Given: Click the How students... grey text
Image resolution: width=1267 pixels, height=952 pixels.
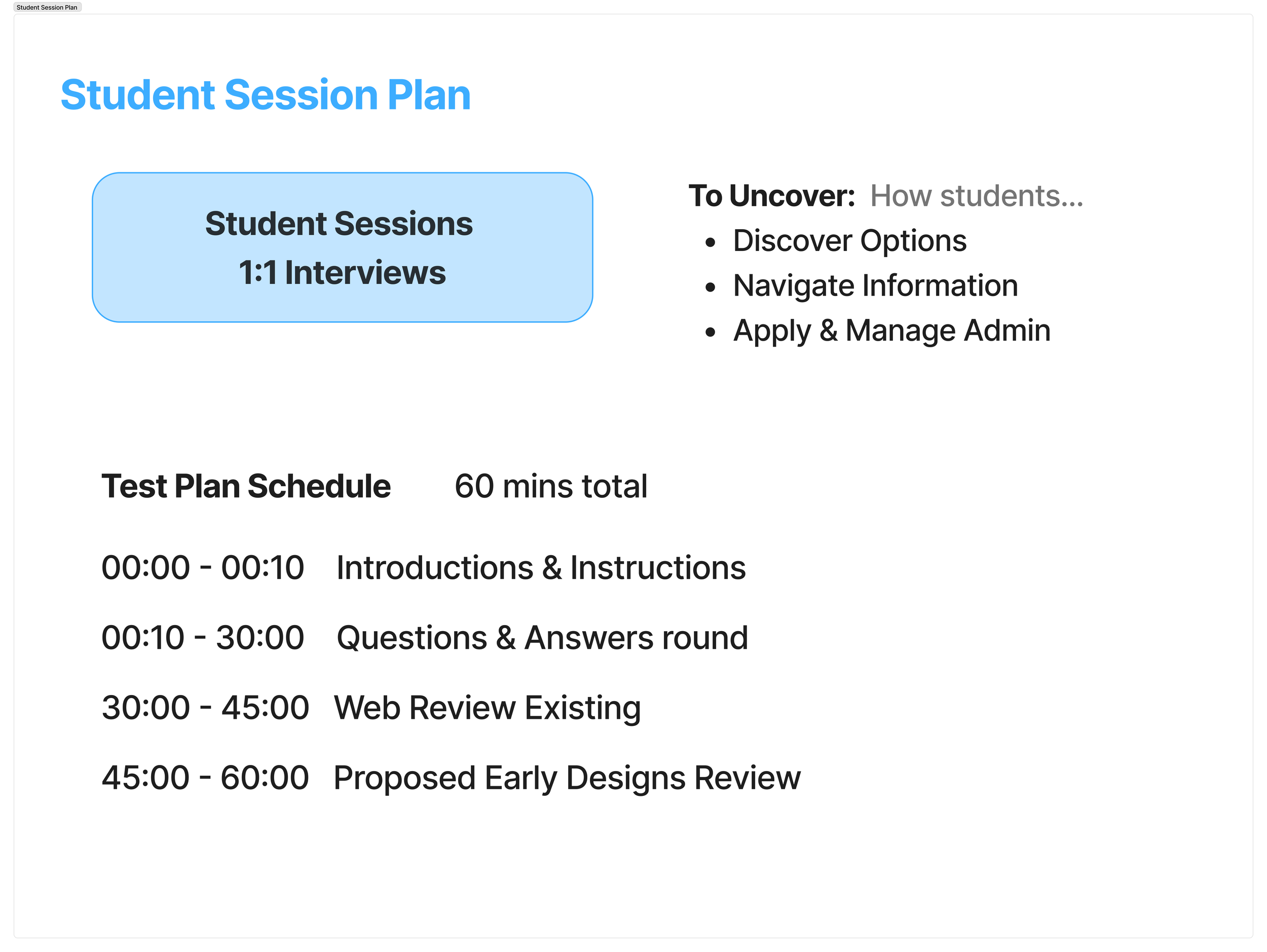Looking at the screenshot, I should (x=977, y=196).
